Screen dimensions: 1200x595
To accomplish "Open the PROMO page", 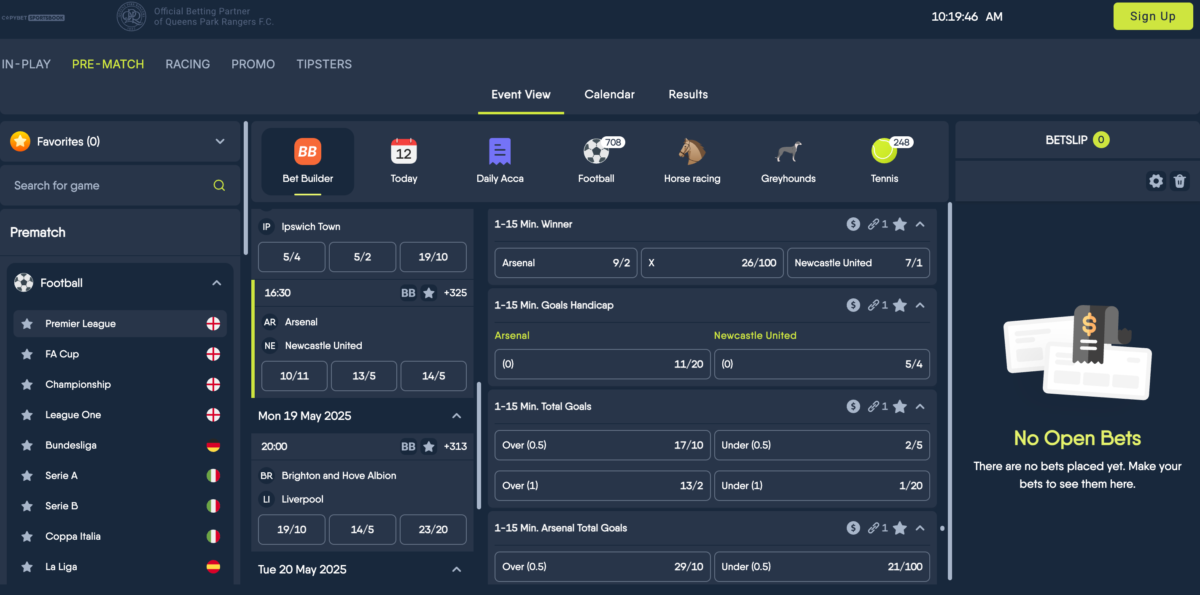I will (253, 64).
